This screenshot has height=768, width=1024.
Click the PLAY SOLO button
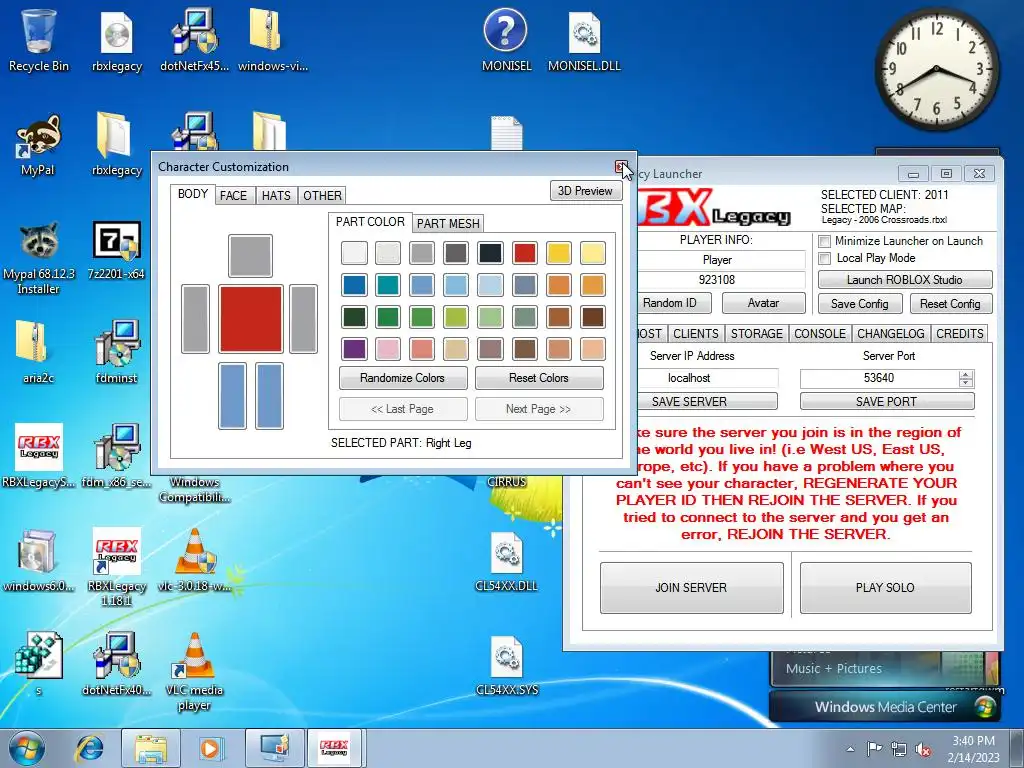click(x=885, y=588)
